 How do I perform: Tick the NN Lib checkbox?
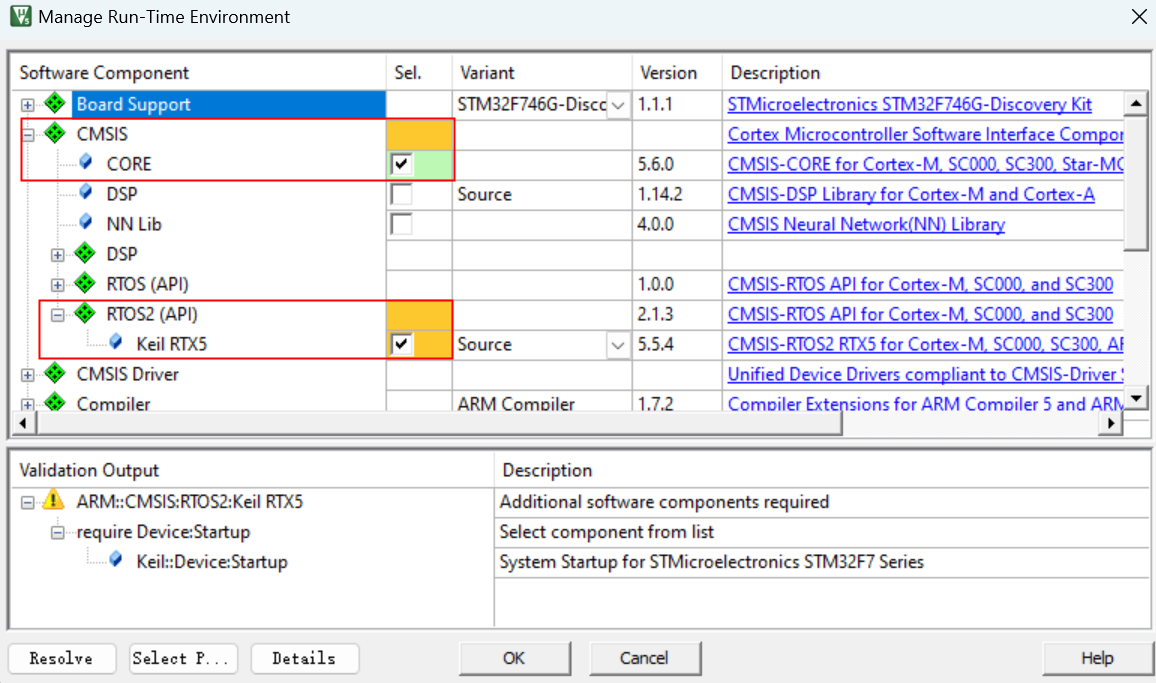(x=401, y=224)
